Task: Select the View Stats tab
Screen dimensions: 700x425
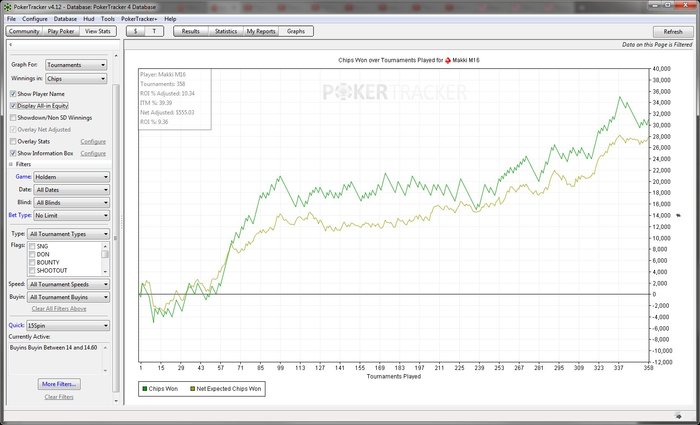Action: pyautogui.click(x=98, y=32)
